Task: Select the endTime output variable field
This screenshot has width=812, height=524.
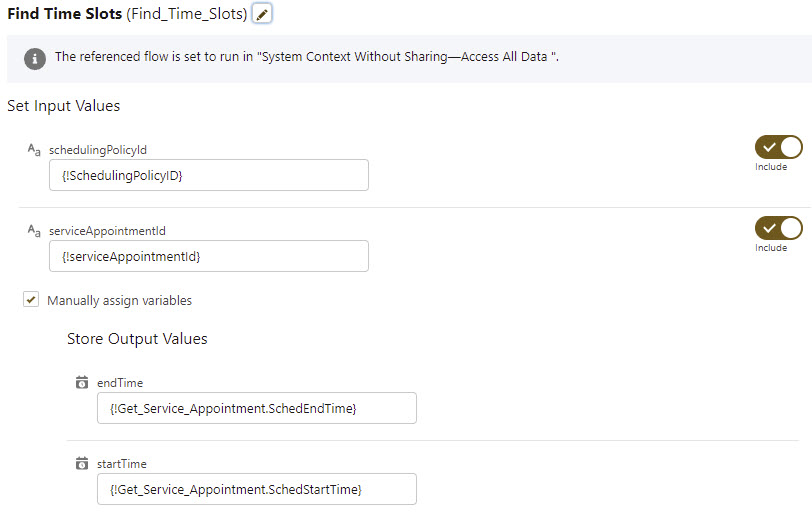Action: 256,408
